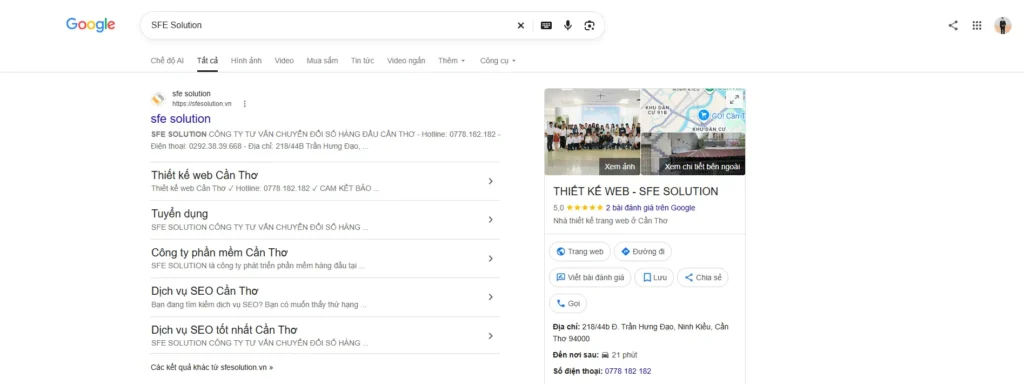Screen dimensions: 1024x384
Task: Click in the SFE Solution search field
Action: 327,25
